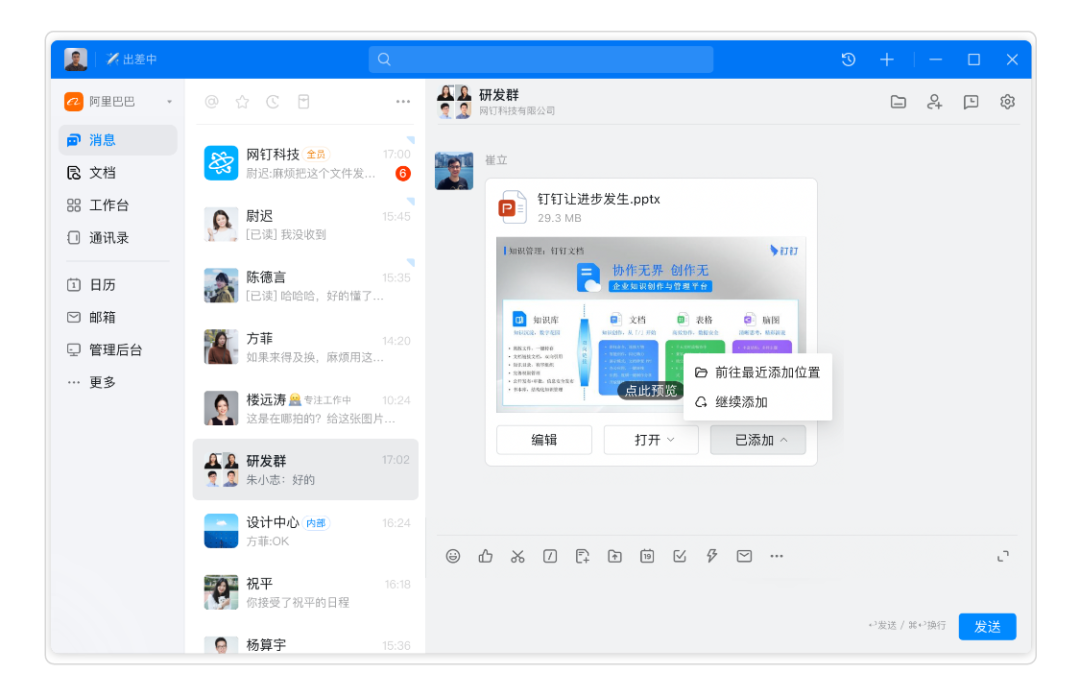Click the history clock icon in title bar
1080x697 pixels.
point(848,60)
